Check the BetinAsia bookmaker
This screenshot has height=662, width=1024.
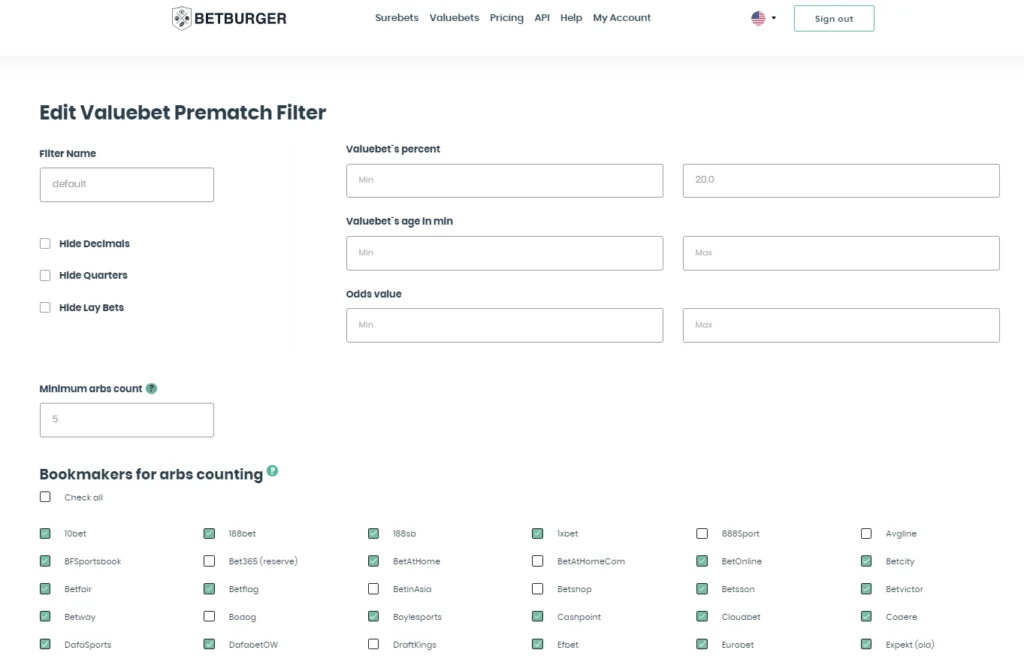[374, 589]
